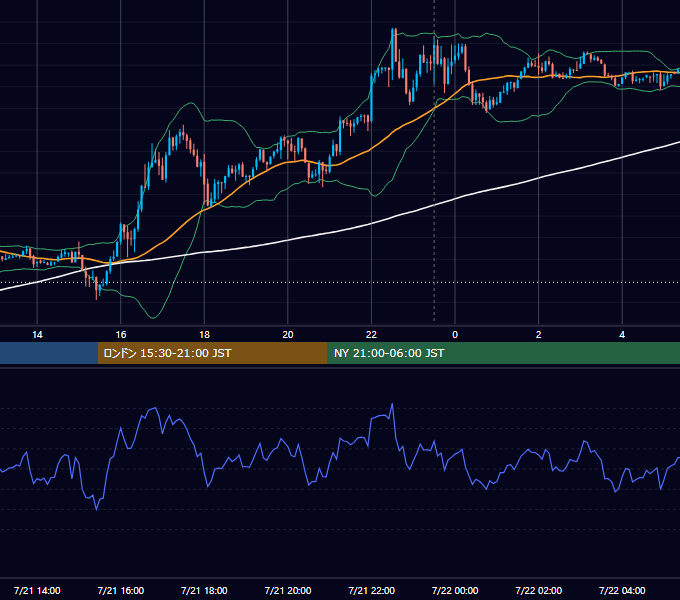This screenshot has height=600, width=680.
Task: Click the '7/22 04:00' timestamp label
Action: 622,590
